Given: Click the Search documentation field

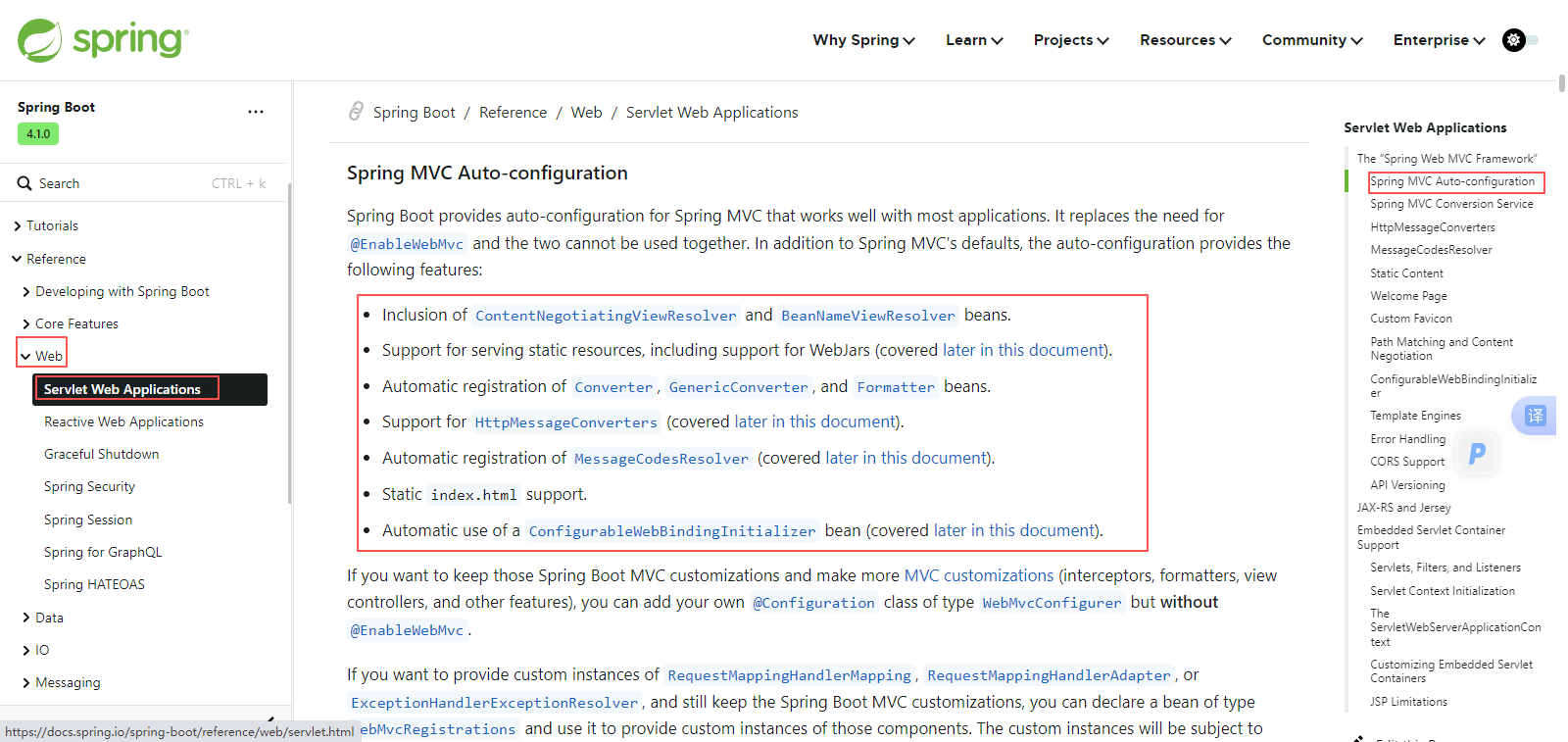Looking at the screenshot, I should (x=141, y=183).
